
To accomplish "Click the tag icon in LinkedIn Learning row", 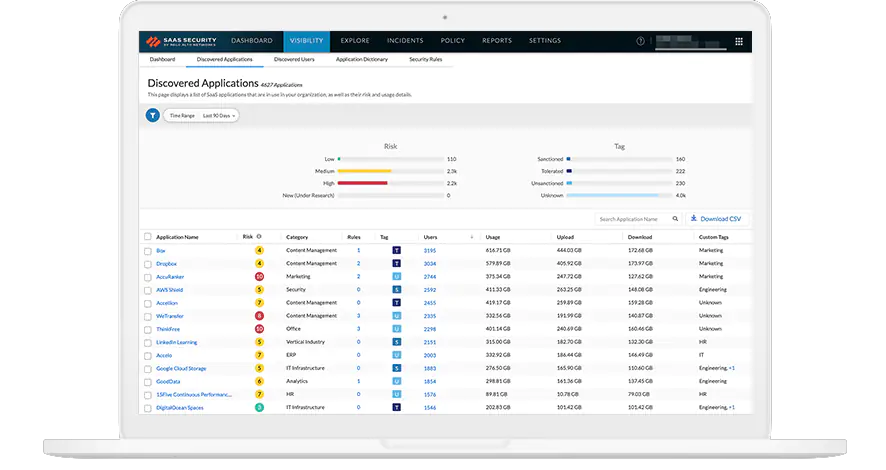I will 397,342.
